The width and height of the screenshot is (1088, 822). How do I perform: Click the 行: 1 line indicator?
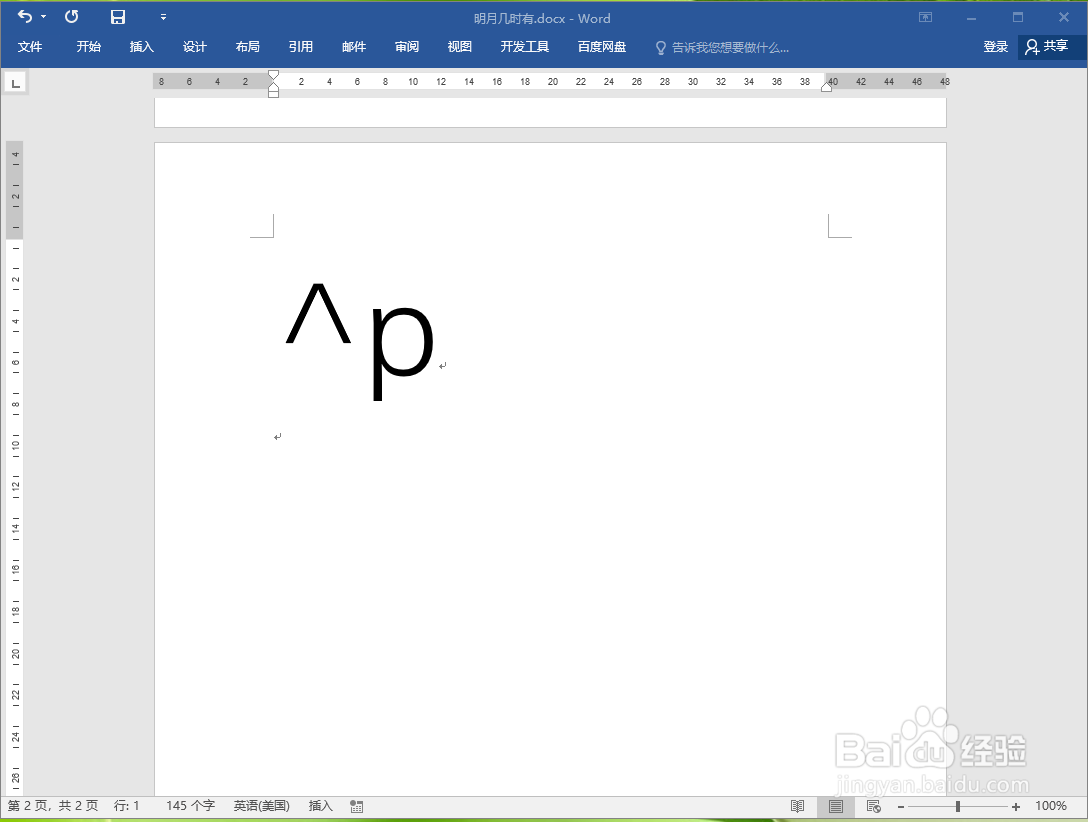click(126, 805)
